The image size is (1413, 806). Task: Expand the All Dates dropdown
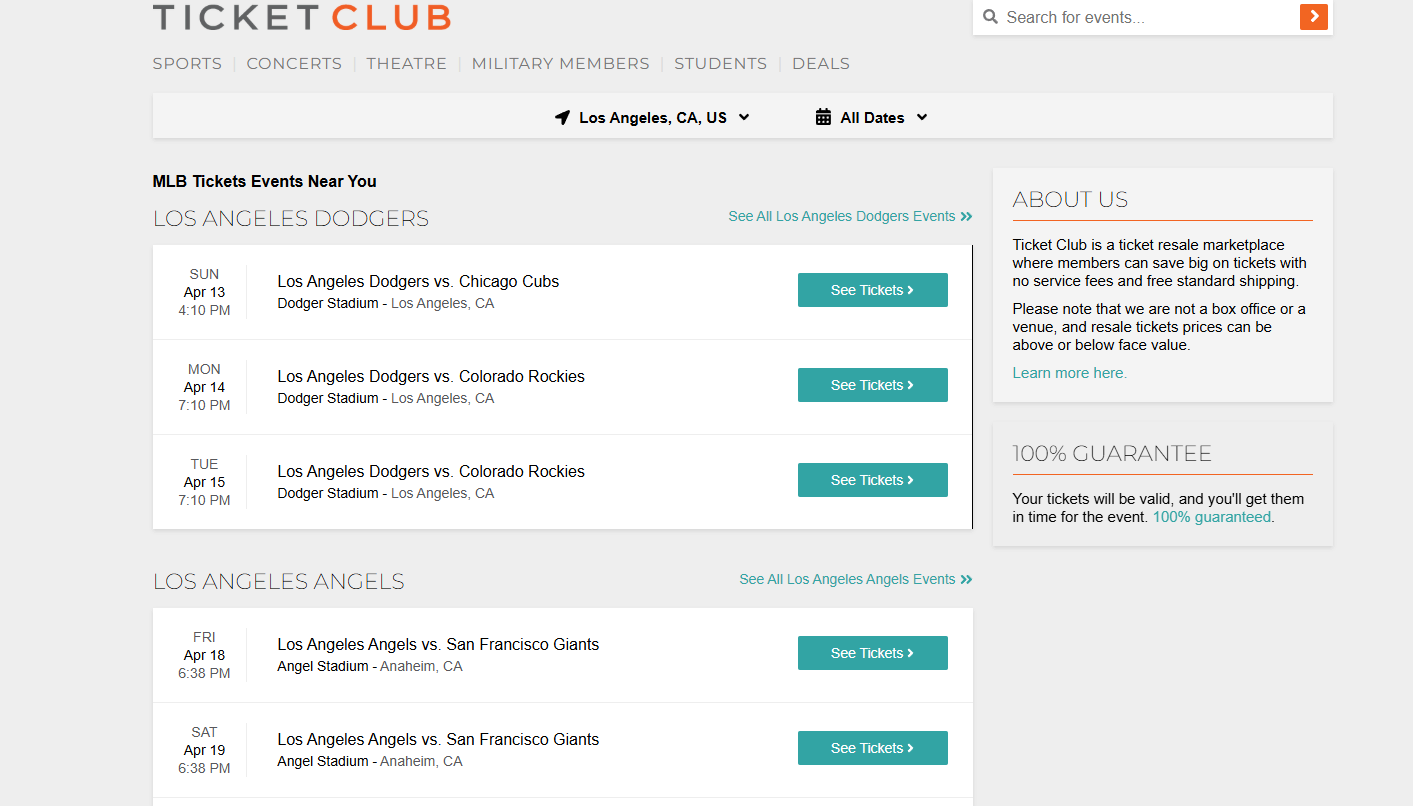coord(872,118)
